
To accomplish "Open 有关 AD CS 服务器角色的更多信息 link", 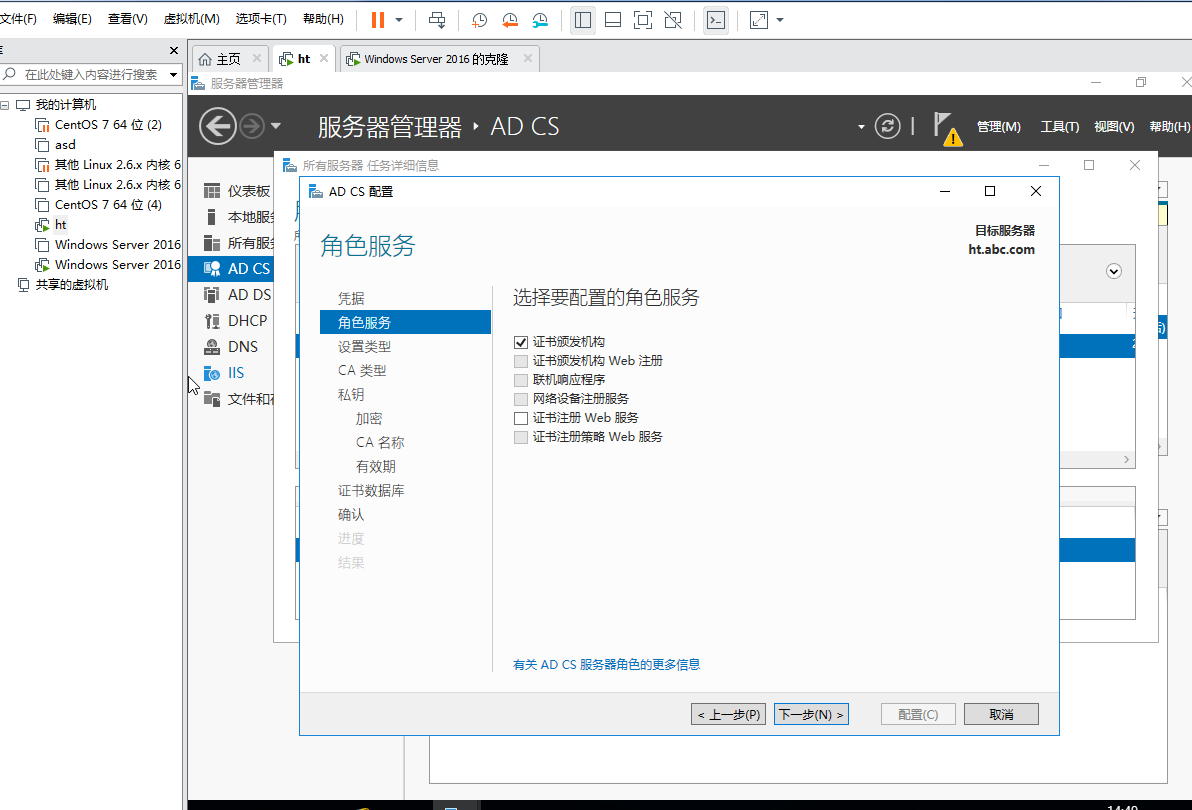I will tap(607, 665).
